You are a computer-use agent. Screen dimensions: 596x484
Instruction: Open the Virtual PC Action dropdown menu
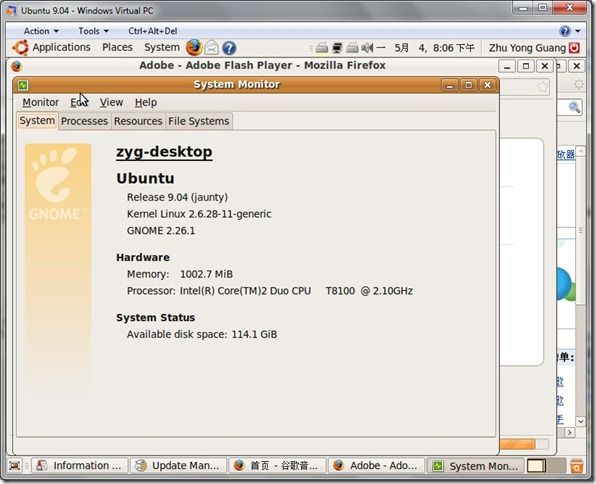coord(41,31)
